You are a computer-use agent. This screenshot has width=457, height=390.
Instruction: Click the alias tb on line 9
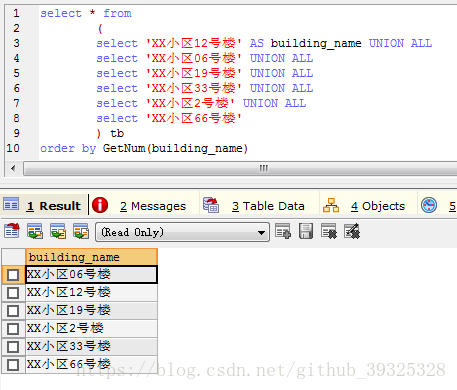tap(117, 133)
